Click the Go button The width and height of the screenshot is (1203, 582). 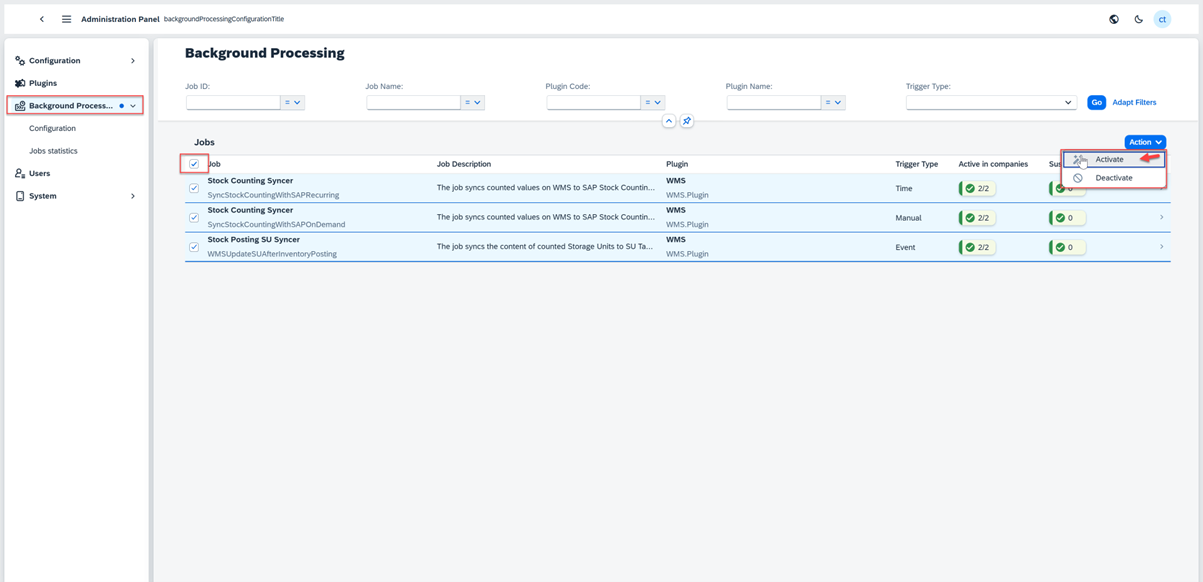tap(1096, 101)
